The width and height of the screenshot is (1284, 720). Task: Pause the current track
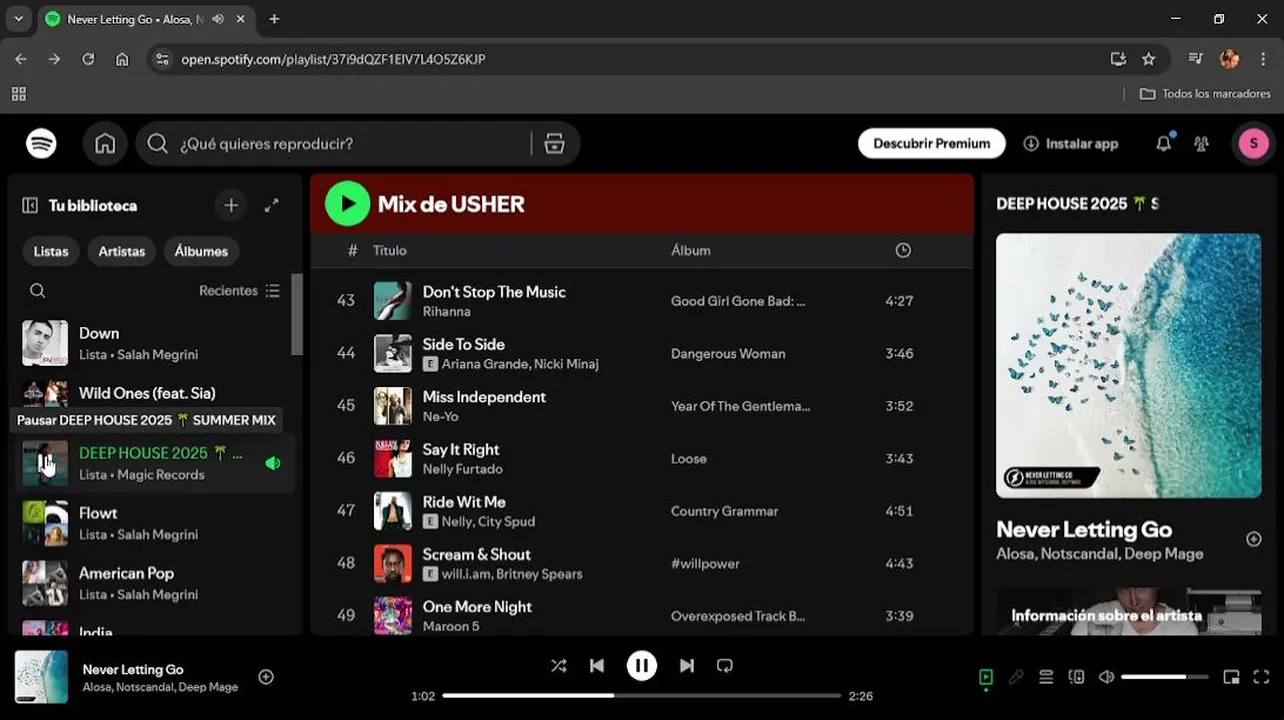tap(642, 665)
